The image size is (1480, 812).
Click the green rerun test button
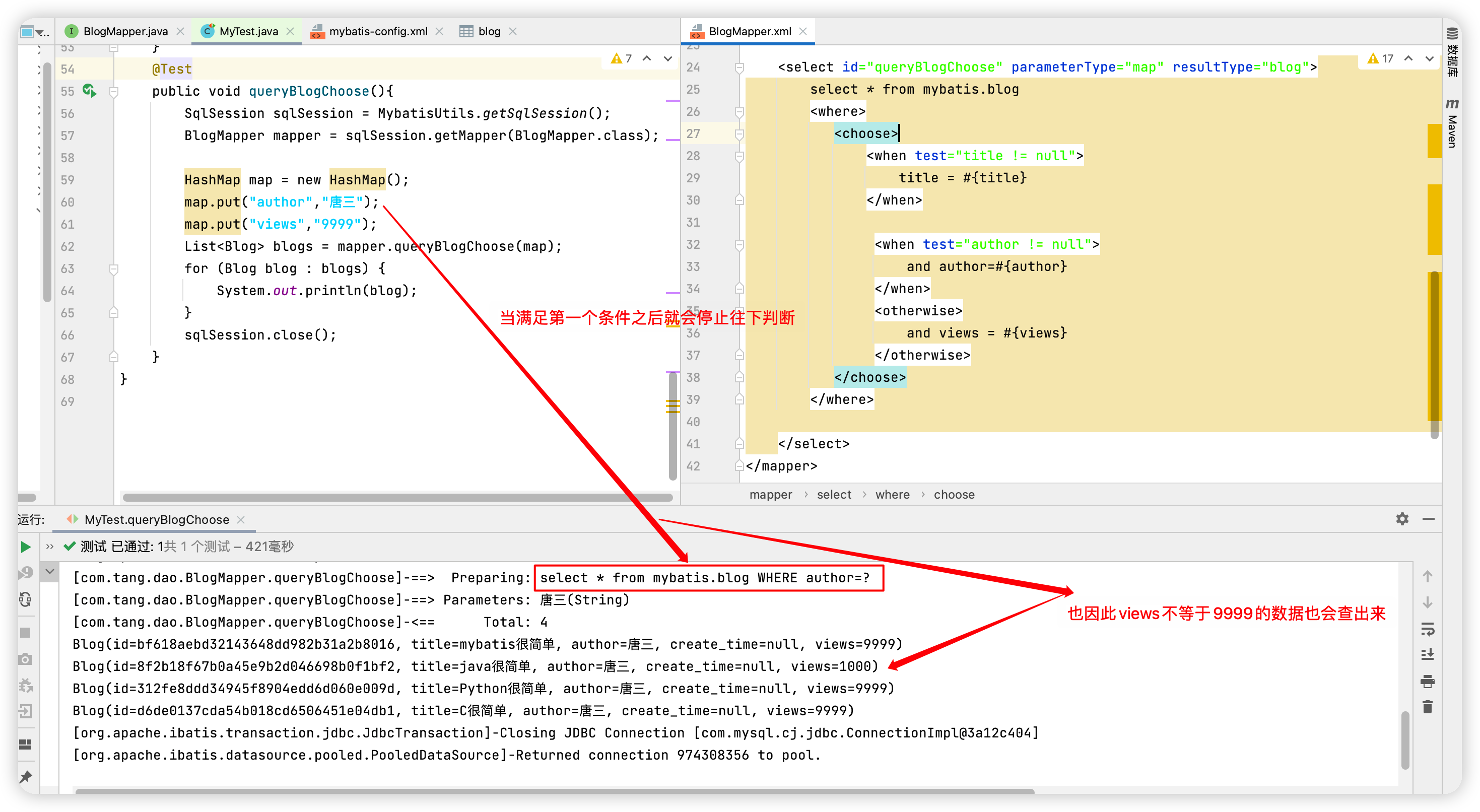click(x=25, y=547)
